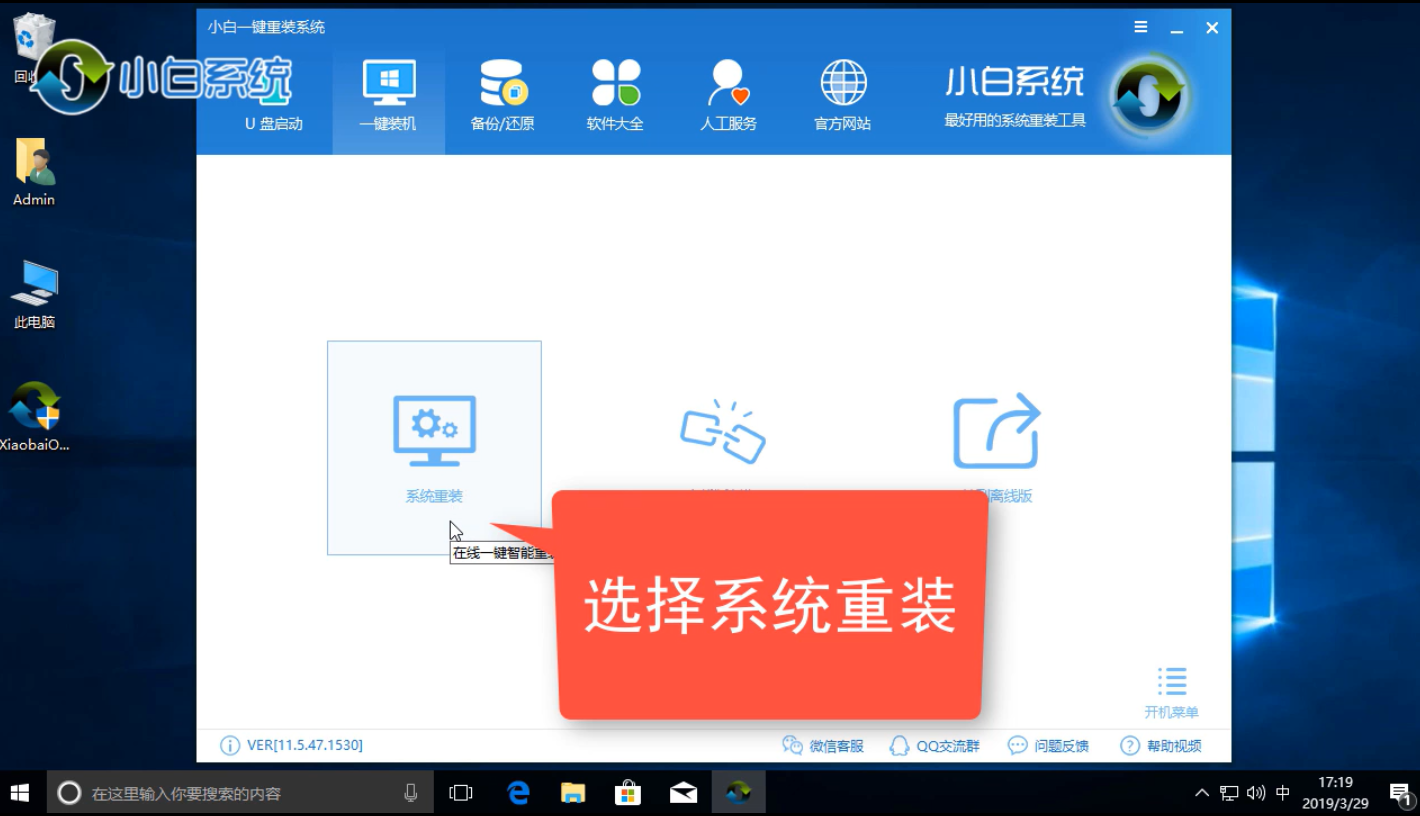The width and height of the screenshot is (1420, 816).
Task: Select 此电脑 desktop icon
Action: pyautogui.click(x=34, y=294)
